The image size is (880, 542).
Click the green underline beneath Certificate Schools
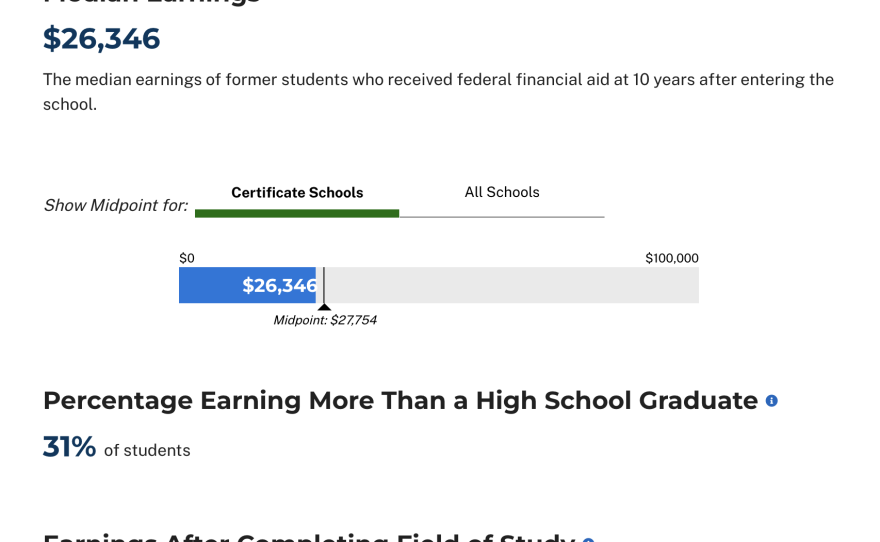297,213
